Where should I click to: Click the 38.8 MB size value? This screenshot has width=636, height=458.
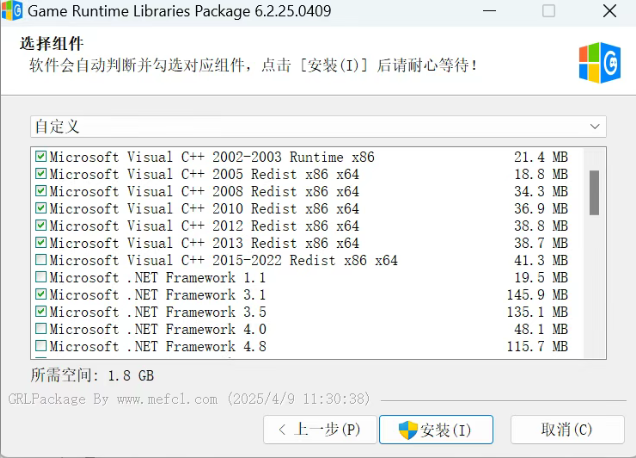point(541,226)
